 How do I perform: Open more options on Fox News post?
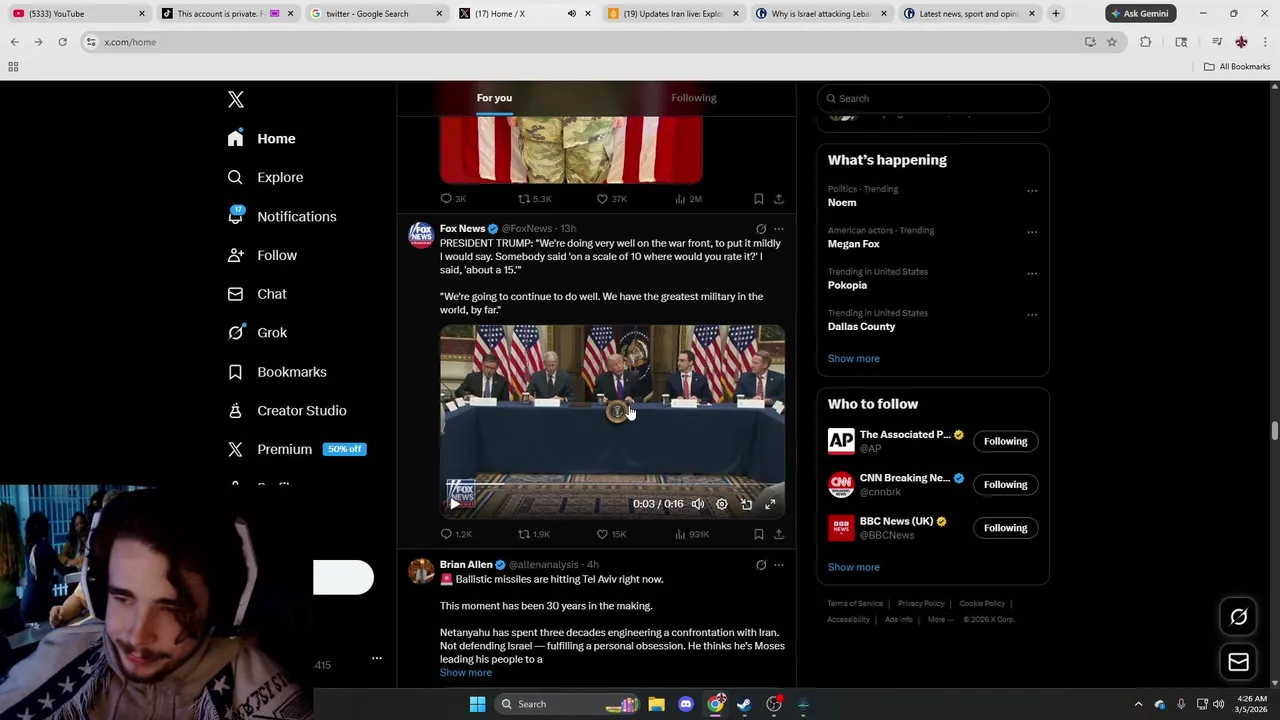pos(779,229)
